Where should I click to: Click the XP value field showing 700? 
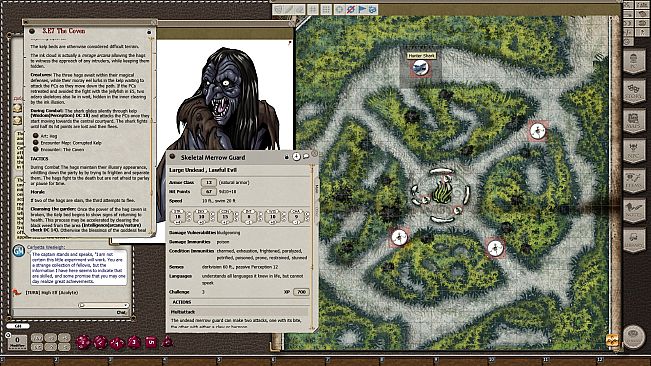(301, 292)
